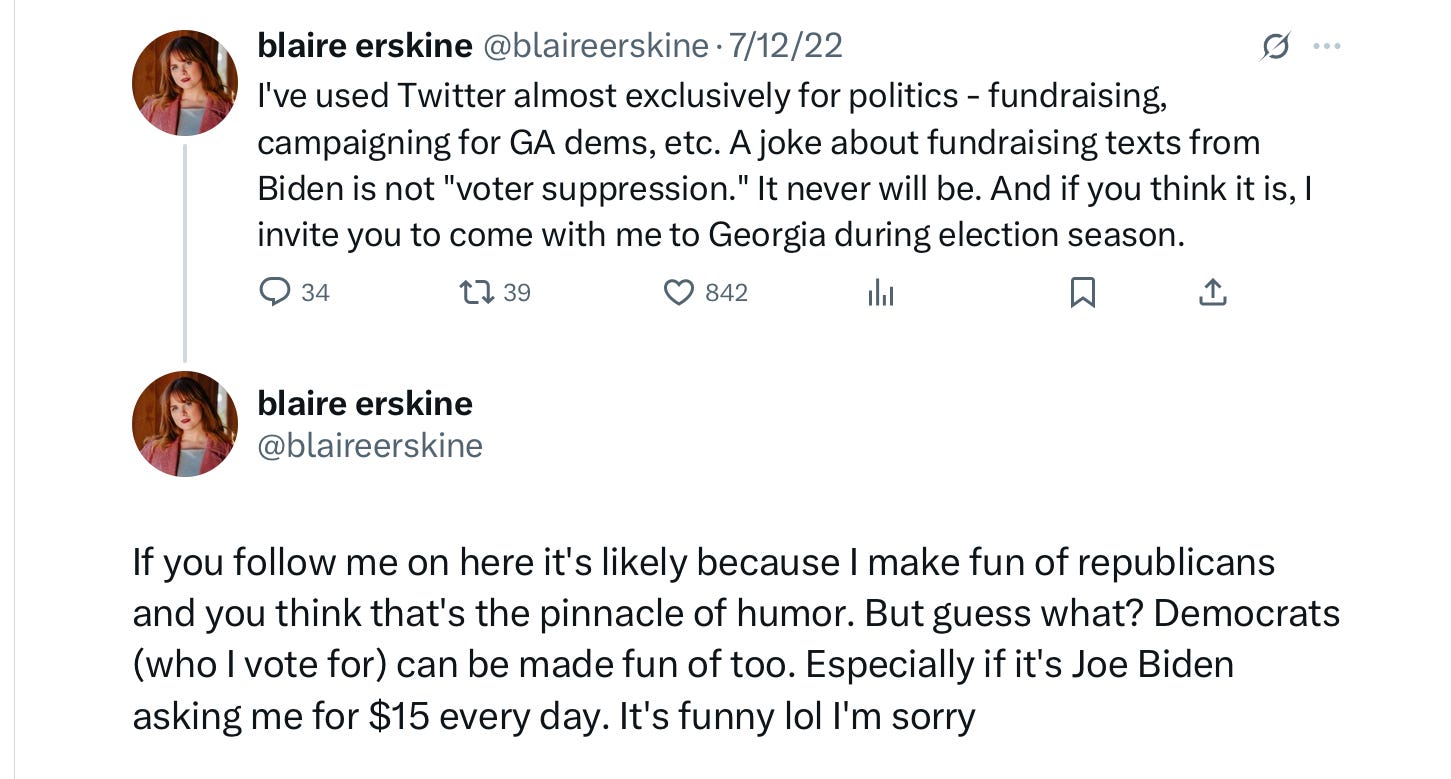The width and height of the screenshot is (1451, 779).
Task: Click the @blaireerskine handle in the top tweet
Action: point(595,45)
